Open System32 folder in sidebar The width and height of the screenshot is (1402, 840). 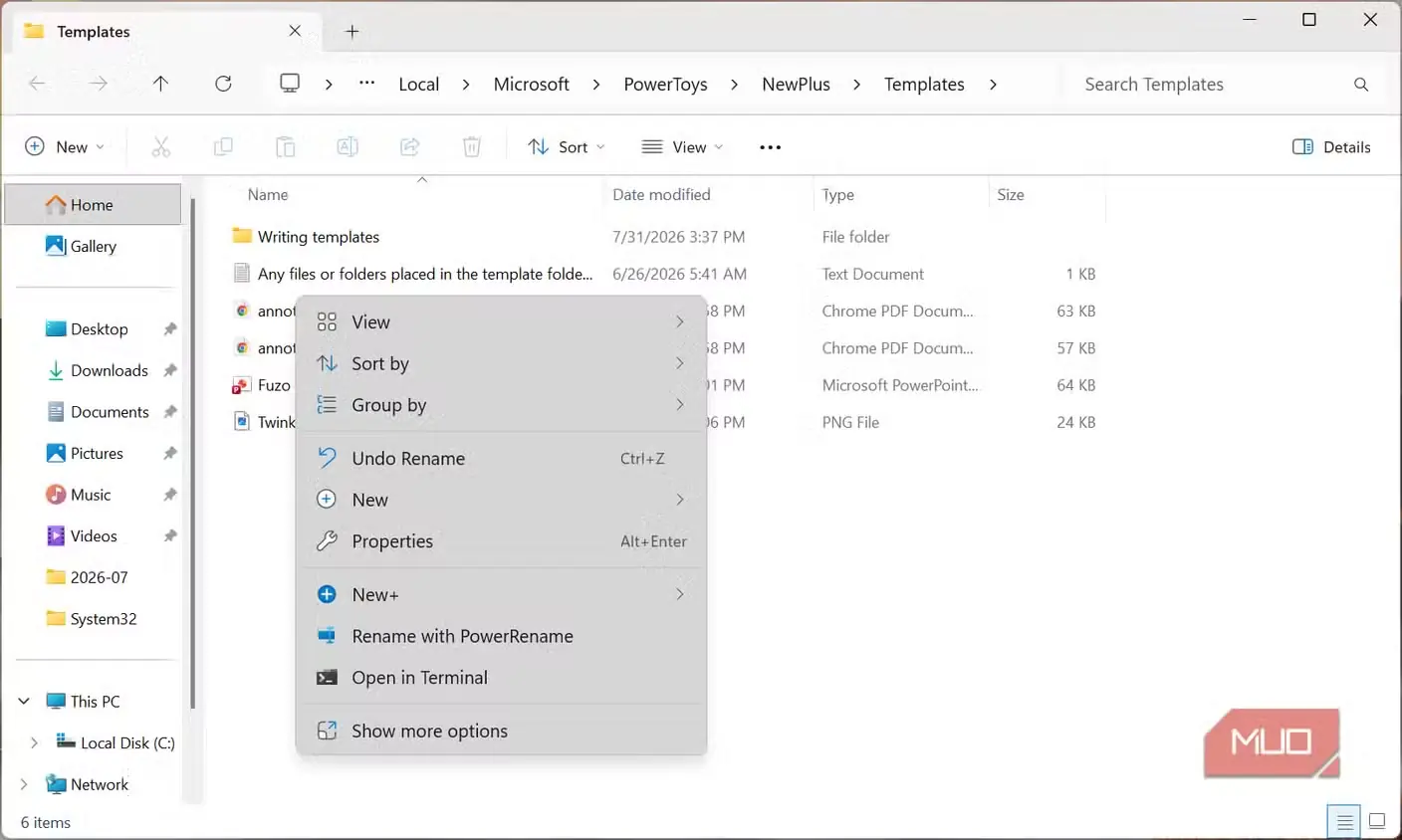(x=93, y=619)
